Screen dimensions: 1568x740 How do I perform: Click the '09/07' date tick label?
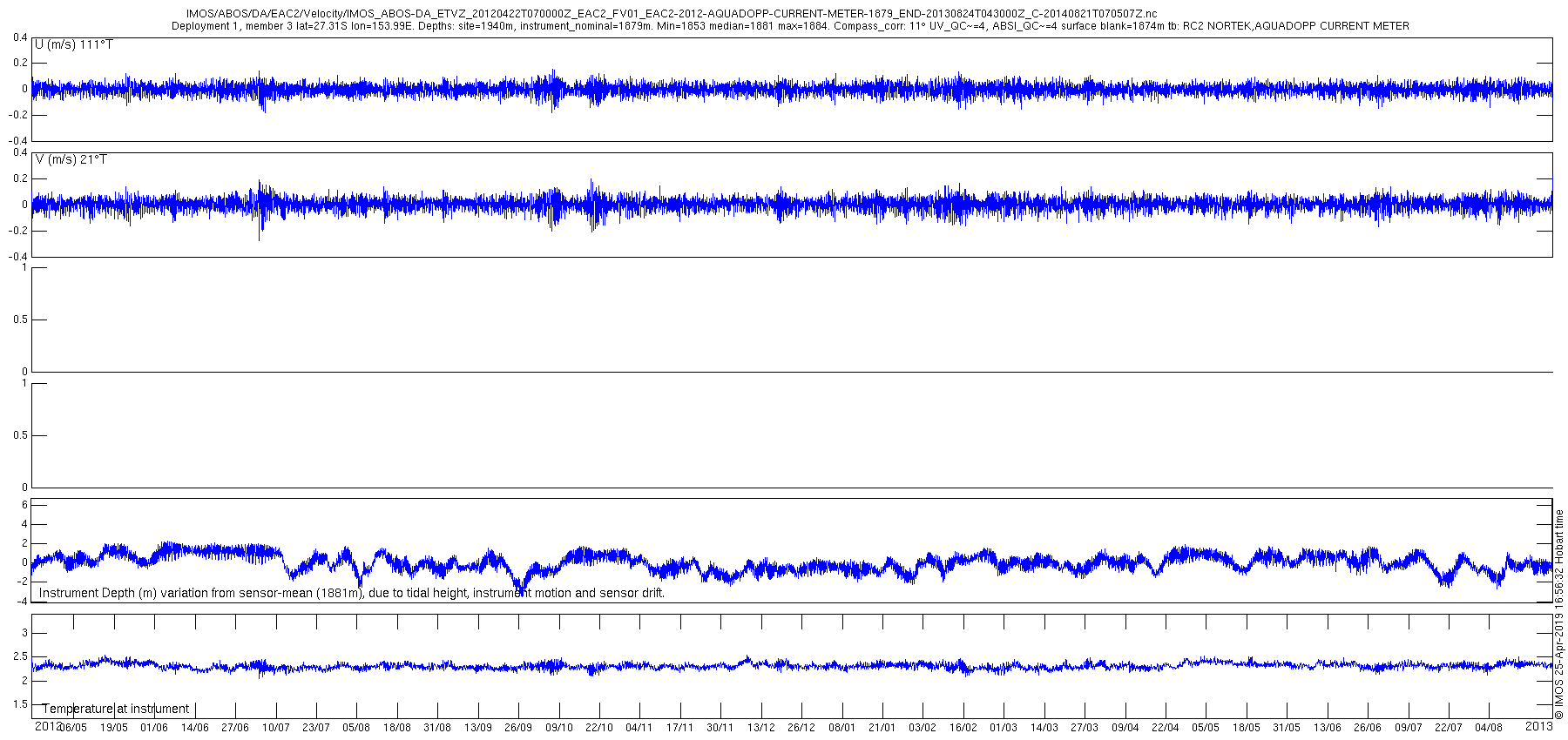[1409, 728]
